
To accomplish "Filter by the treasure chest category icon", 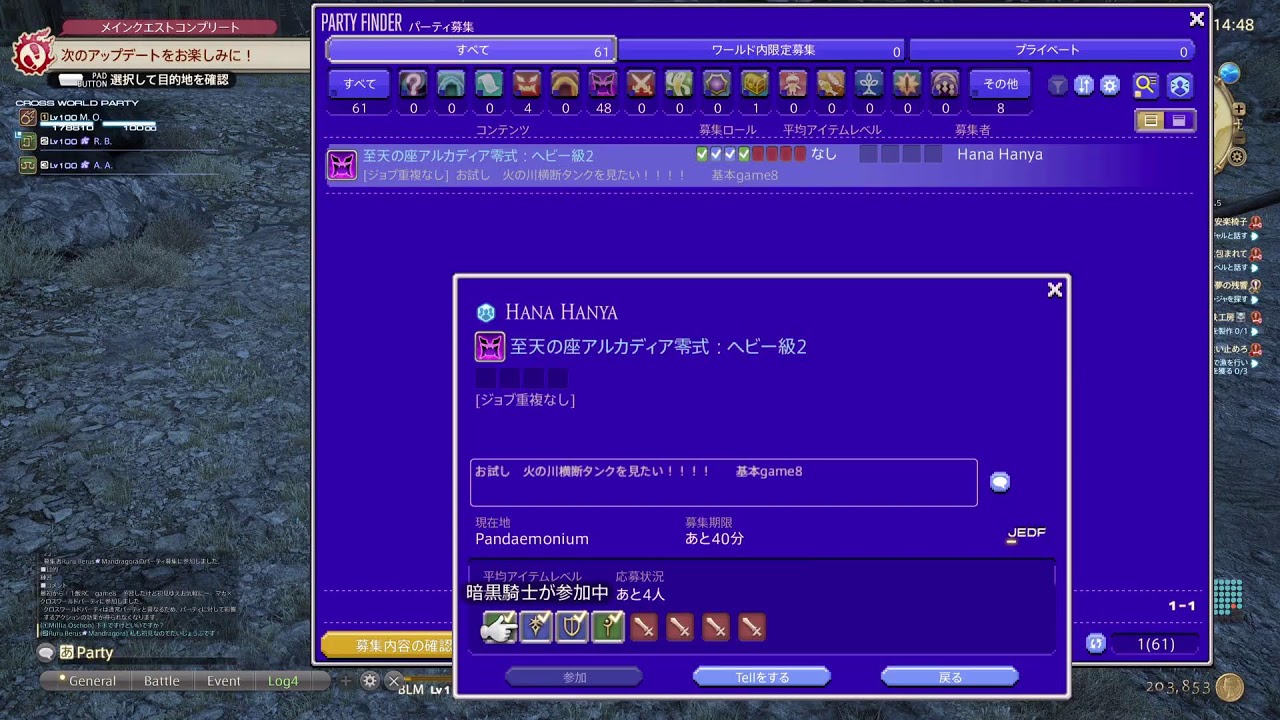I will tap(755, 84).
